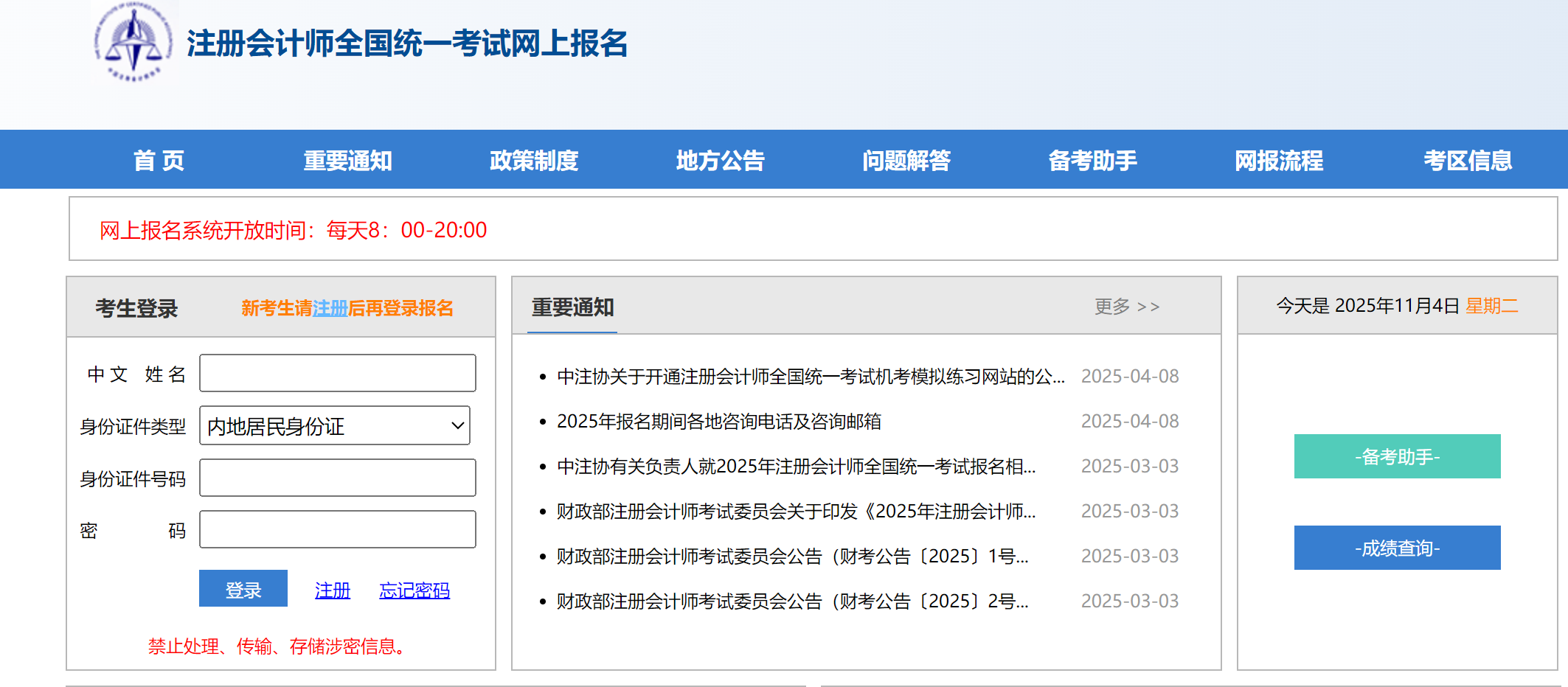Open the 2025年报名期间各地咨询电话 notice

719,422
